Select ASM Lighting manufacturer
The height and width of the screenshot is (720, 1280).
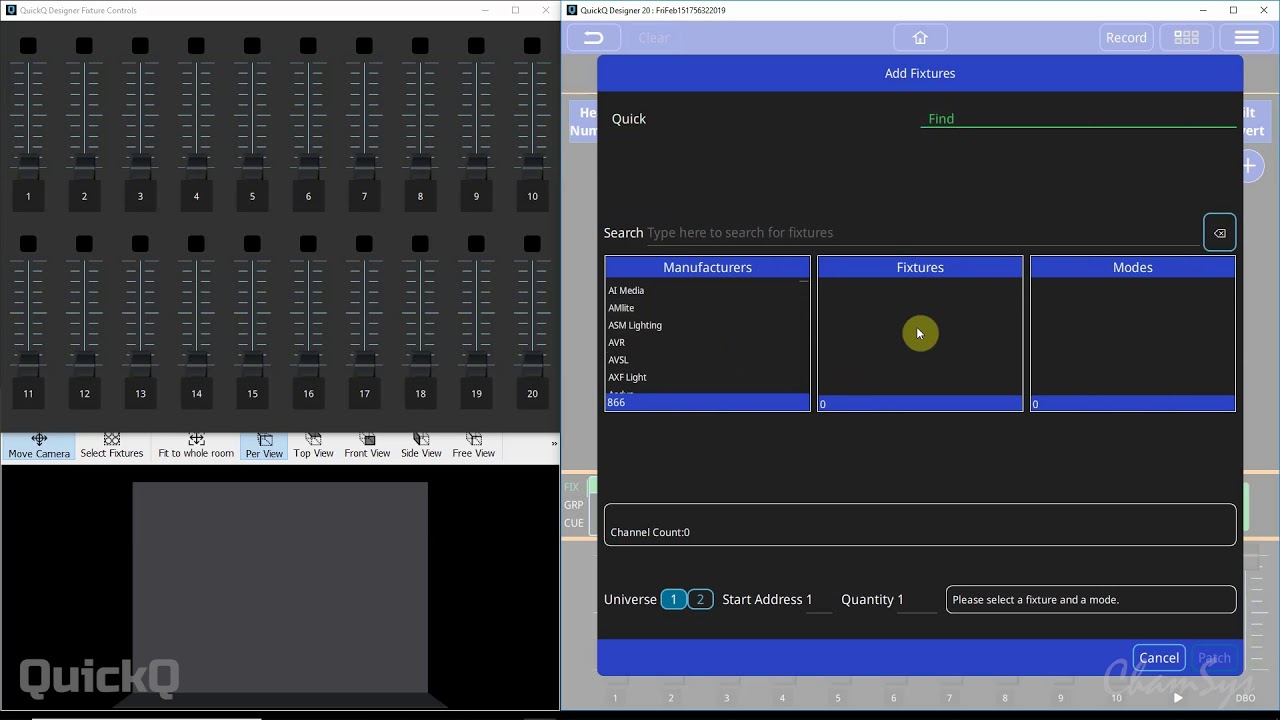(635, 325)
